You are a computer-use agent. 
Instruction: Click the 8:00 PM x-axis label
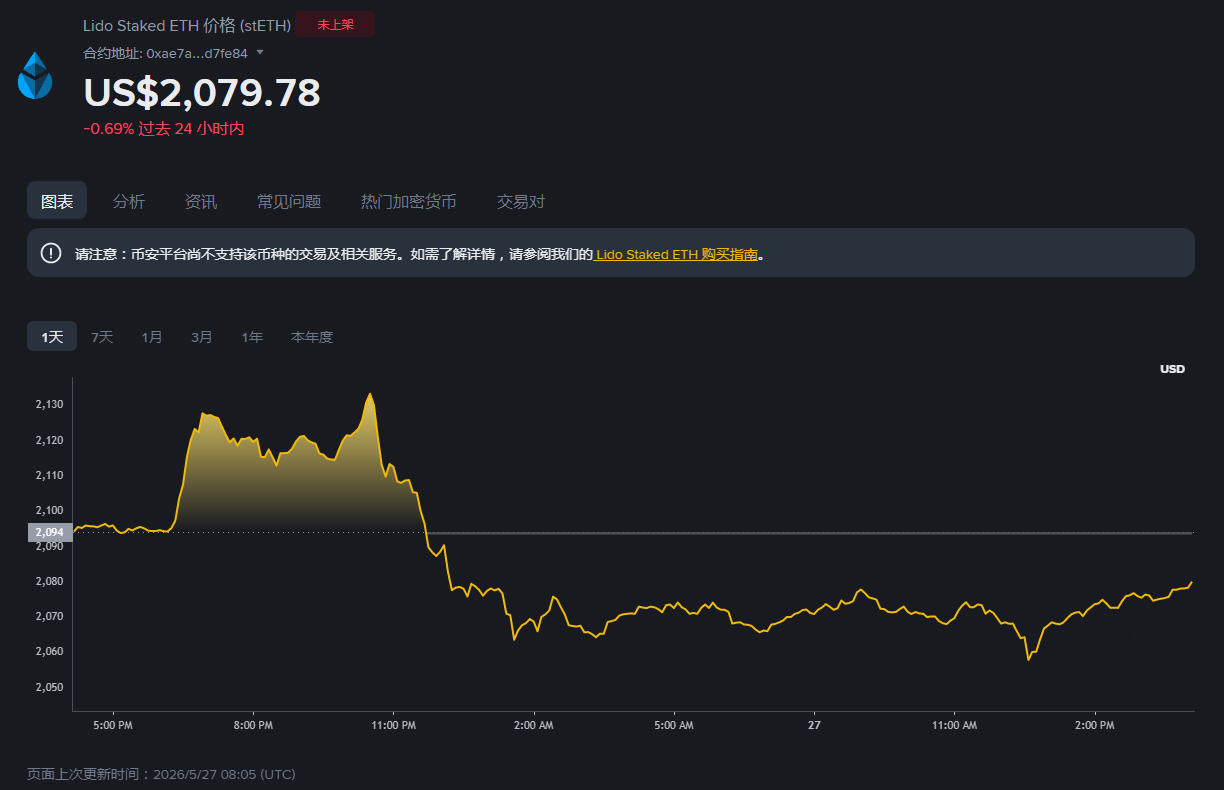tap(252, 725)
